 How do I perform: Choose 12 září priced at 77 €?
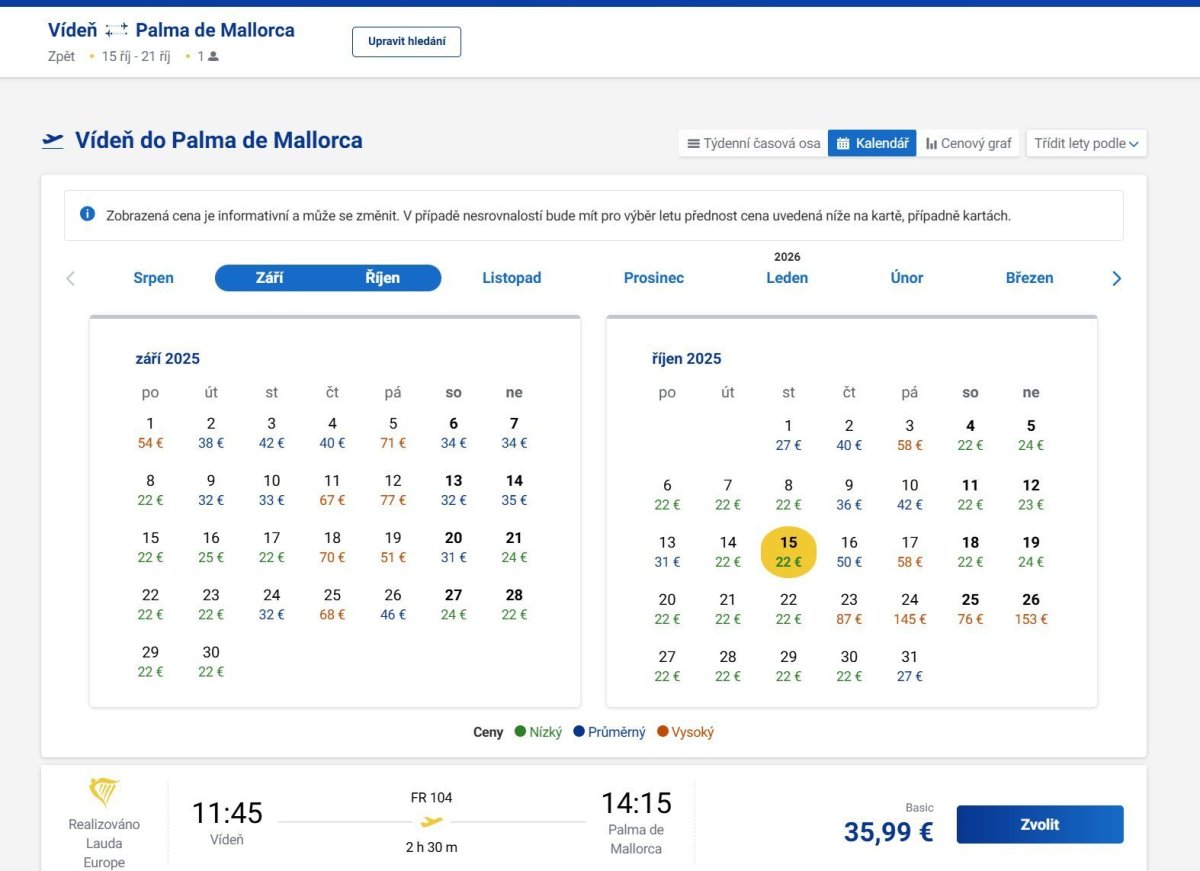tap(393, 490)
